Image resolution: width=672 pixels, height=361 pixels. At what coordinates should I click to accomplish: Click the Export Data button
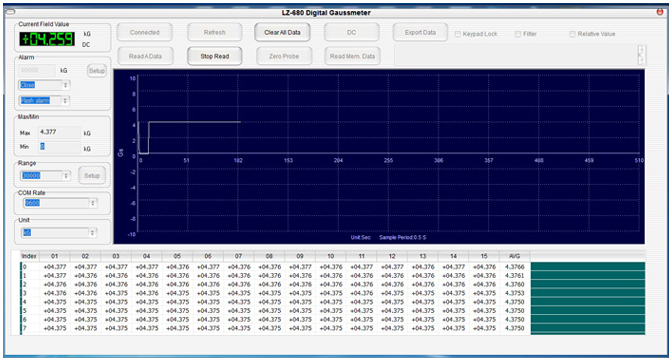click(420, 33)
